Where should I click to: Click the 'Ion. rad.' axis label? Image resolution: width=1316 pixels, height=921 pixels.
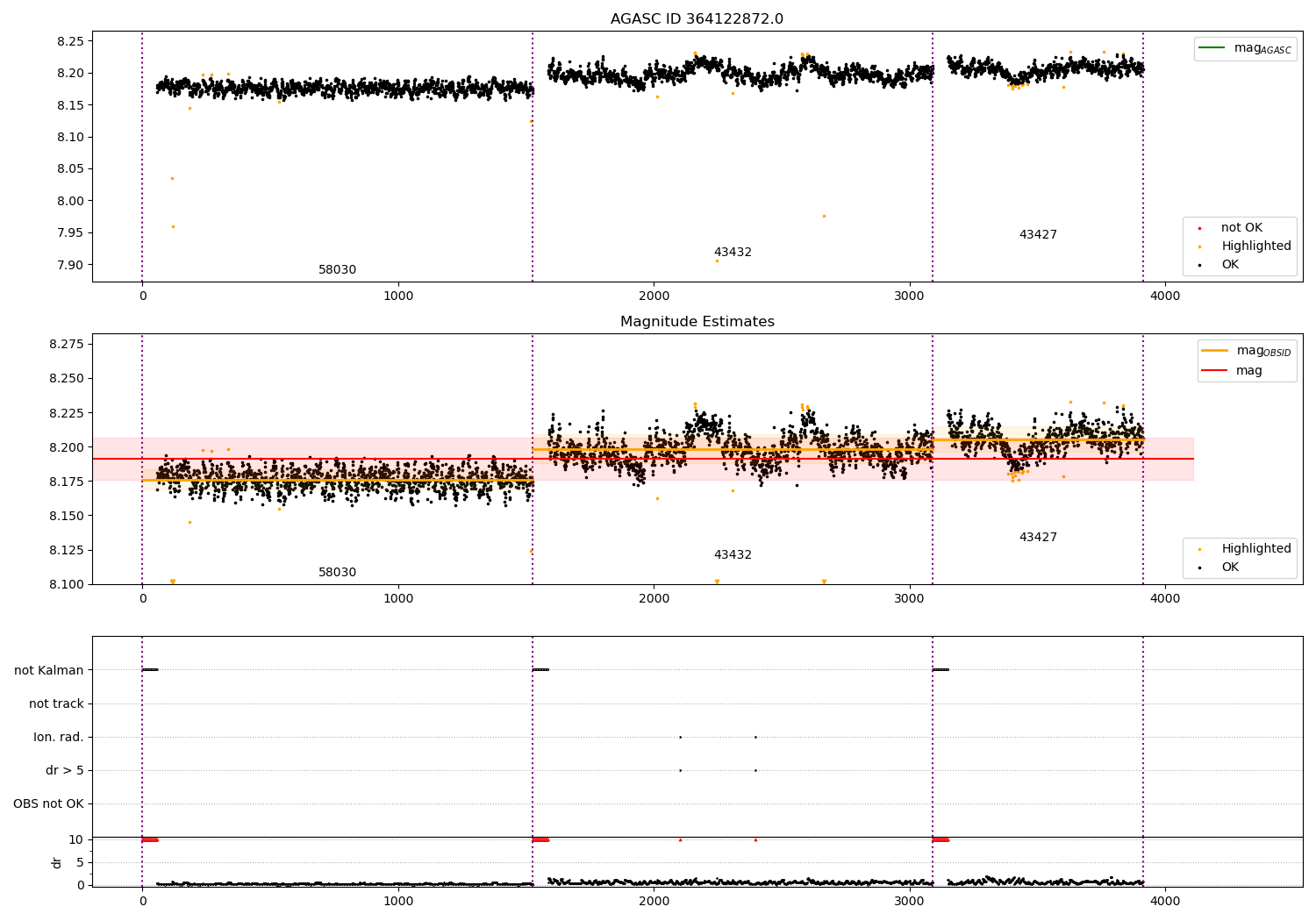click(59, 738)
